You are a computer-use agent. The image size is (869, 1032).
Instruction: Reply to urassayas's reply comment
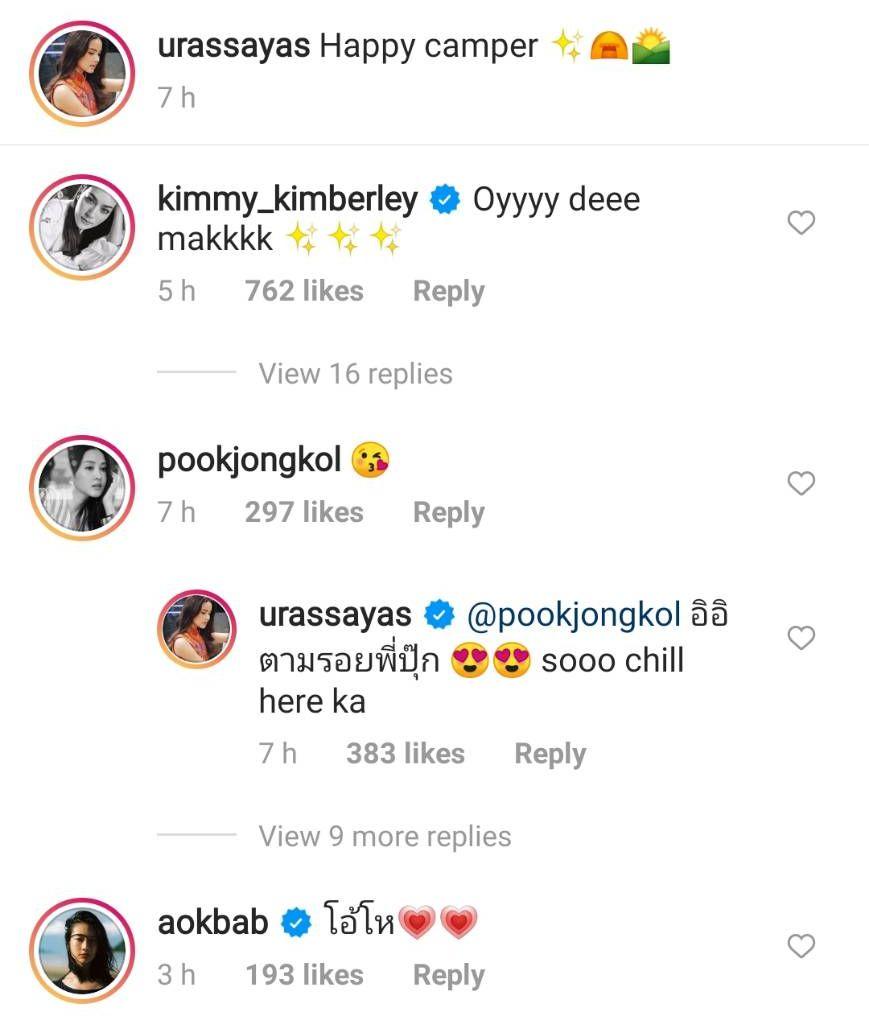(549, 753)
